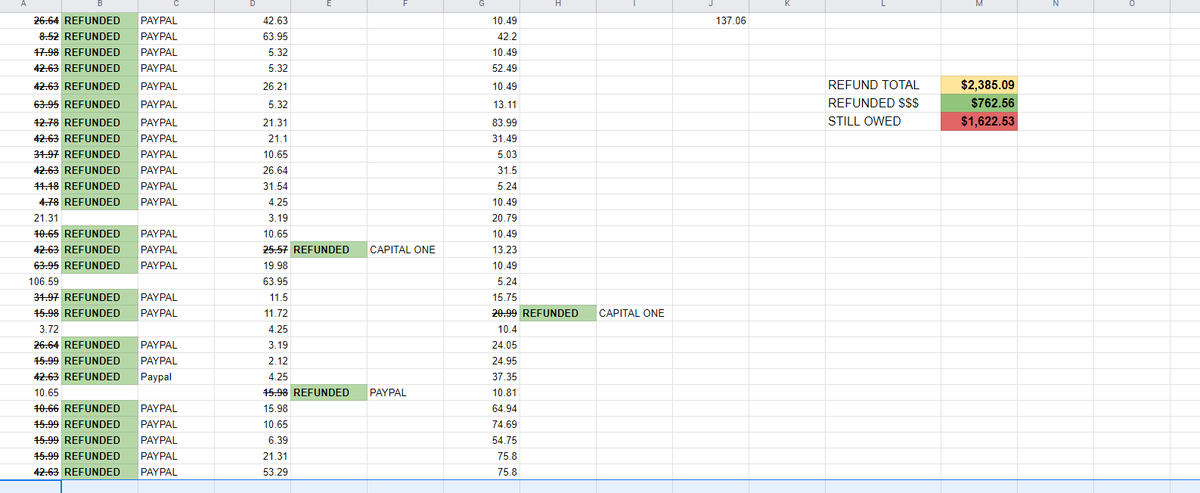Select column F header
This screenshot has height=493, width=1200.
point(405,5)
